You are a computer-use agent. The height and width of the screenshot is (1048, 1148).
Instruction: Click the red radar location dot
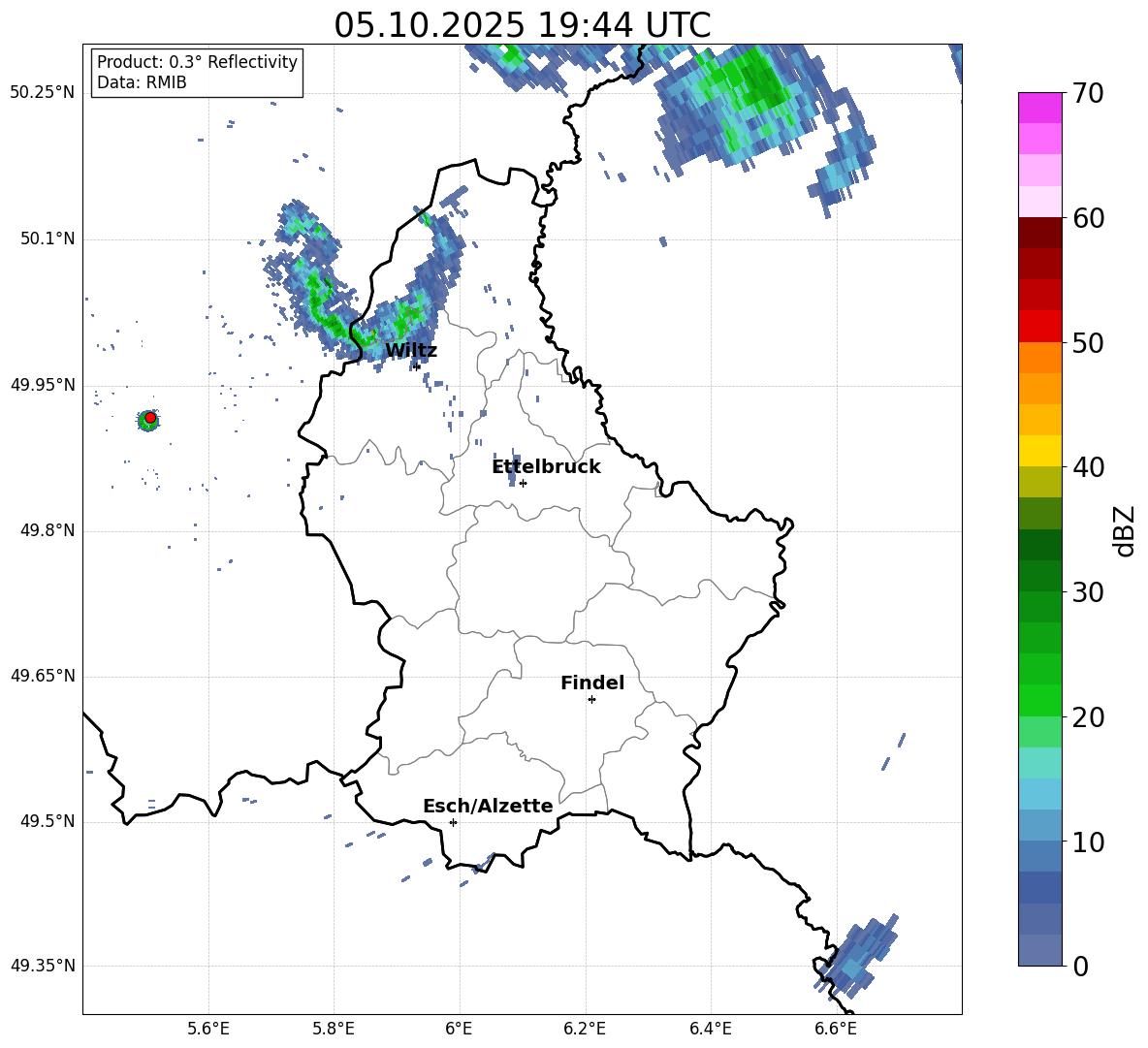[x=150, y=418]
